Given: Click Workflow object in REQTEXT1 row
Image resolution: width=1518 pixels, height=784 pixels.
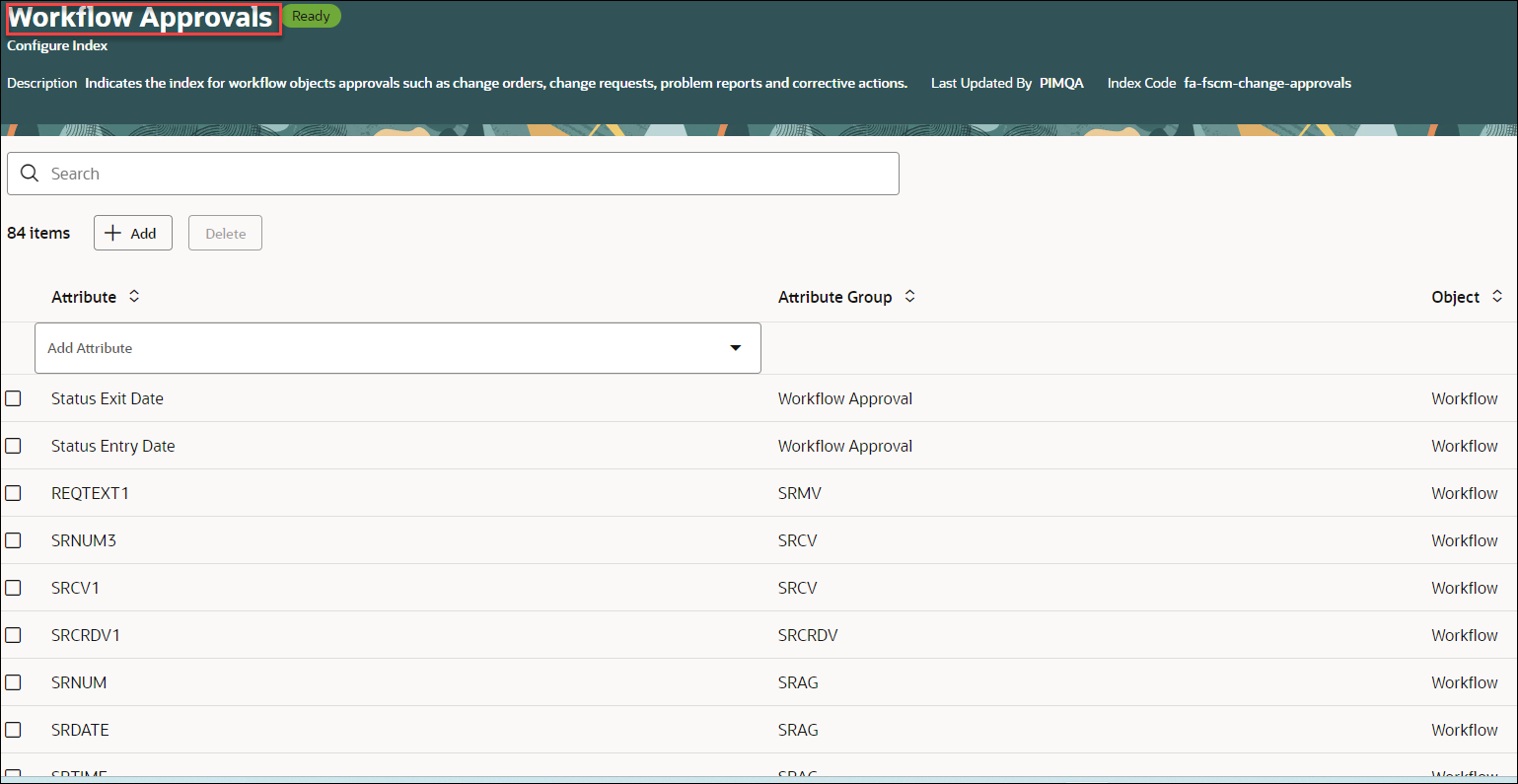Looking at the screenshot, I should click(1465, 493).
